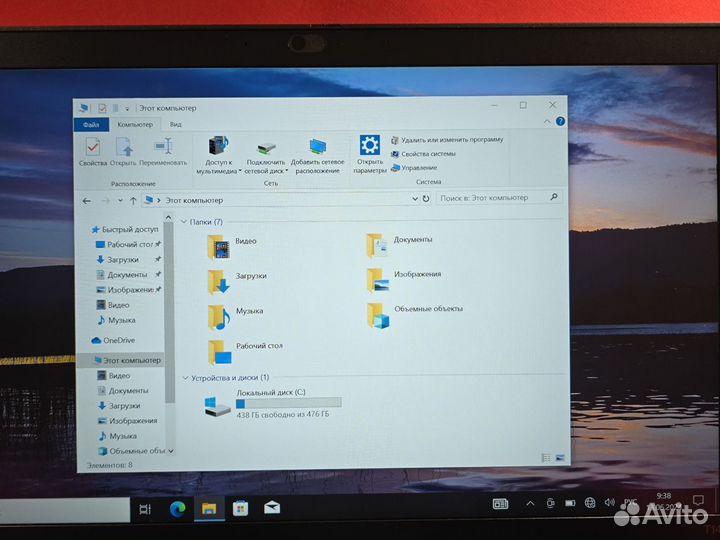Click the forward navigation arrow

pos(105,201)
